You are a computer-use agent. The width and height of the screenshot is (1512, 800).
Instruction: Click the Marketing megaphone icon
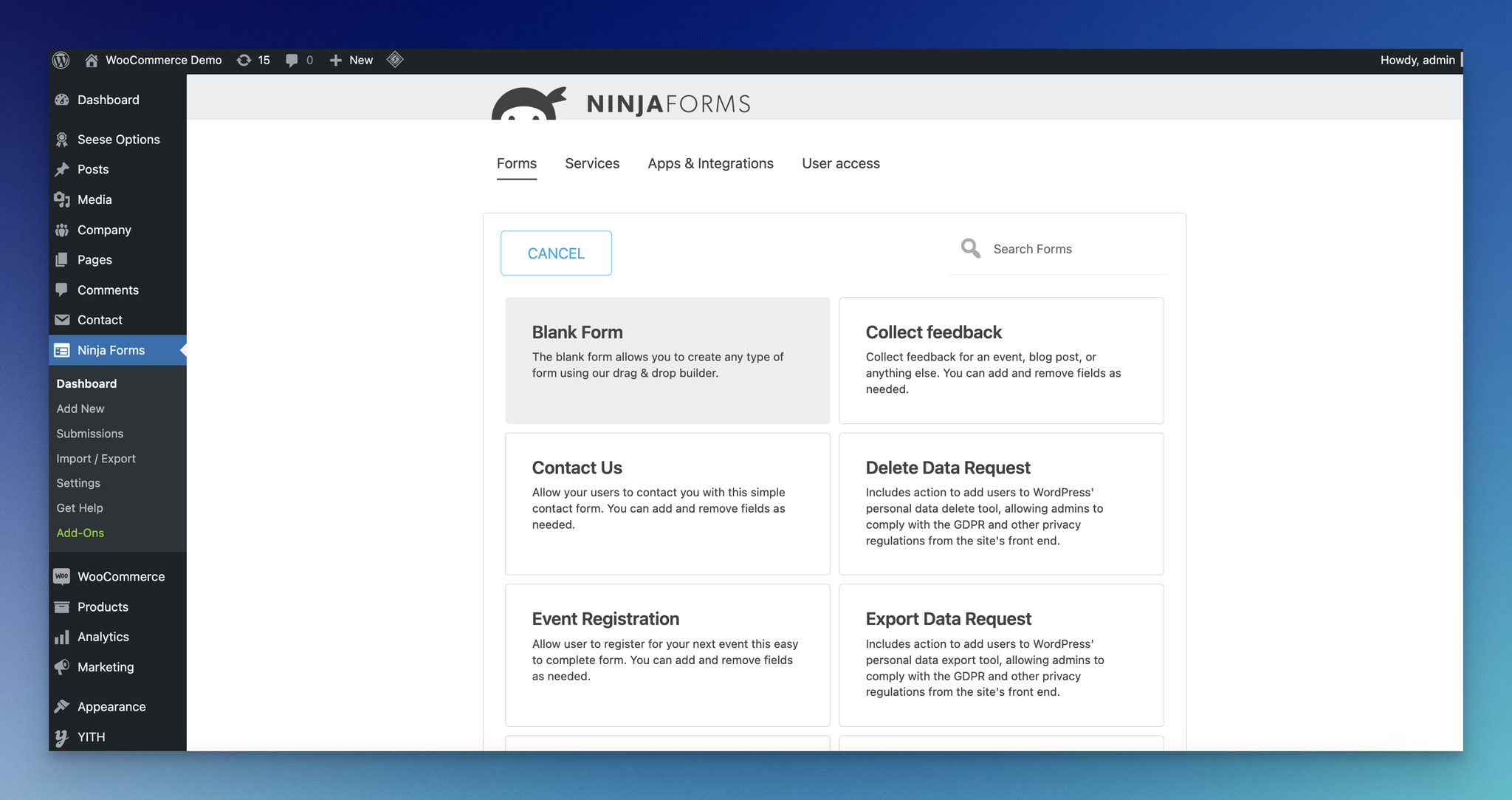tap(62, 667)
